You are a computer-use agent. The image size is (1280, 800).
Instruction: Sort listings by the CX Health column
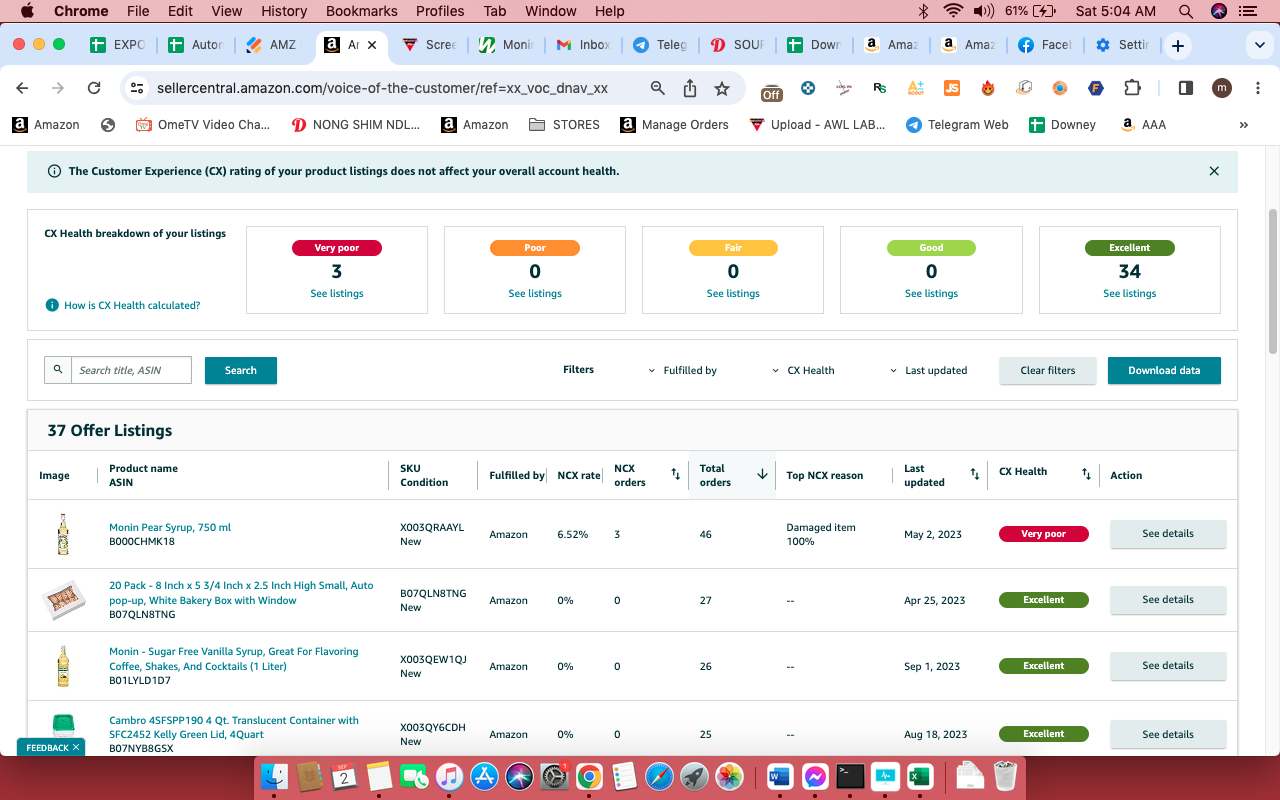[x=1086, y=474]
